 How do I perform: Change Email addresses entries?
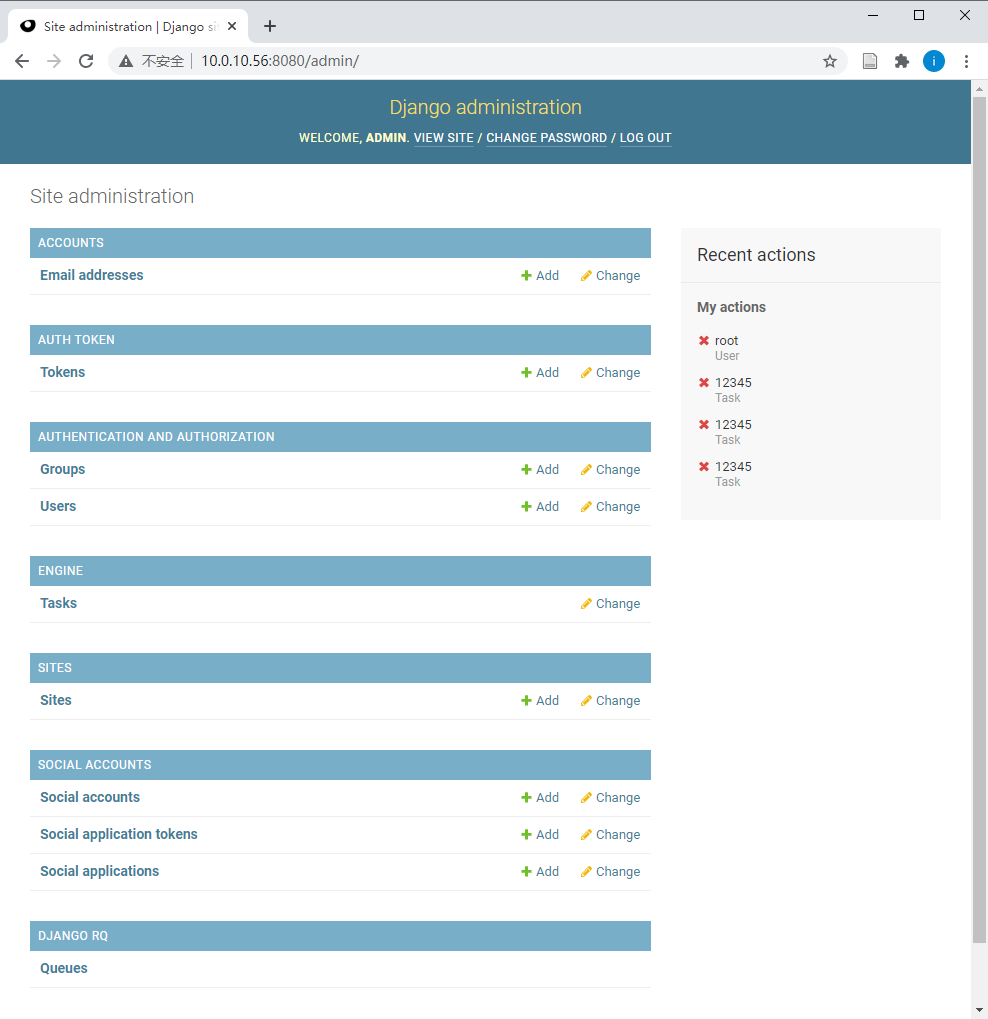610,276
